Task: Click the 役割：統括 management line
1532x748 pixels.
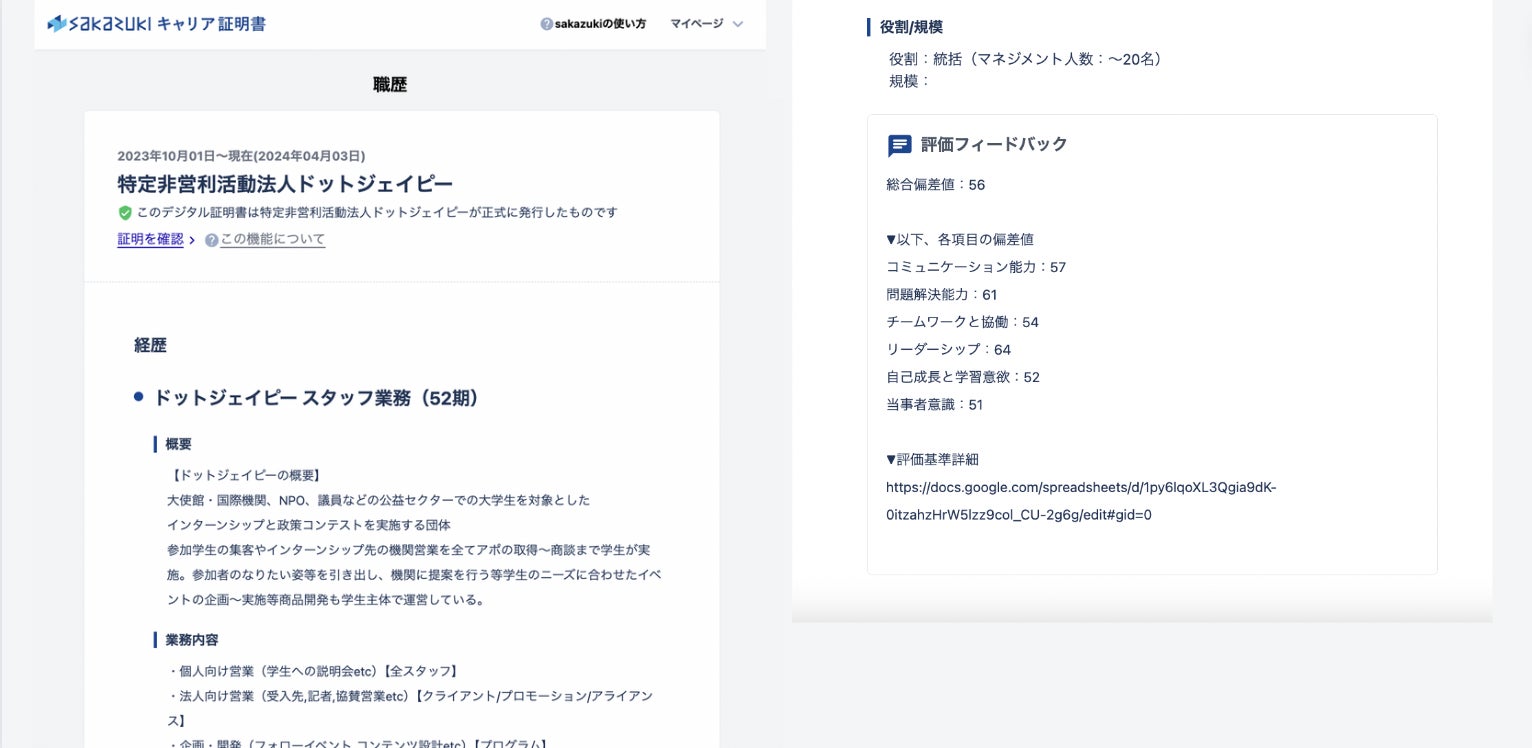Action: tap(1027, 59)
